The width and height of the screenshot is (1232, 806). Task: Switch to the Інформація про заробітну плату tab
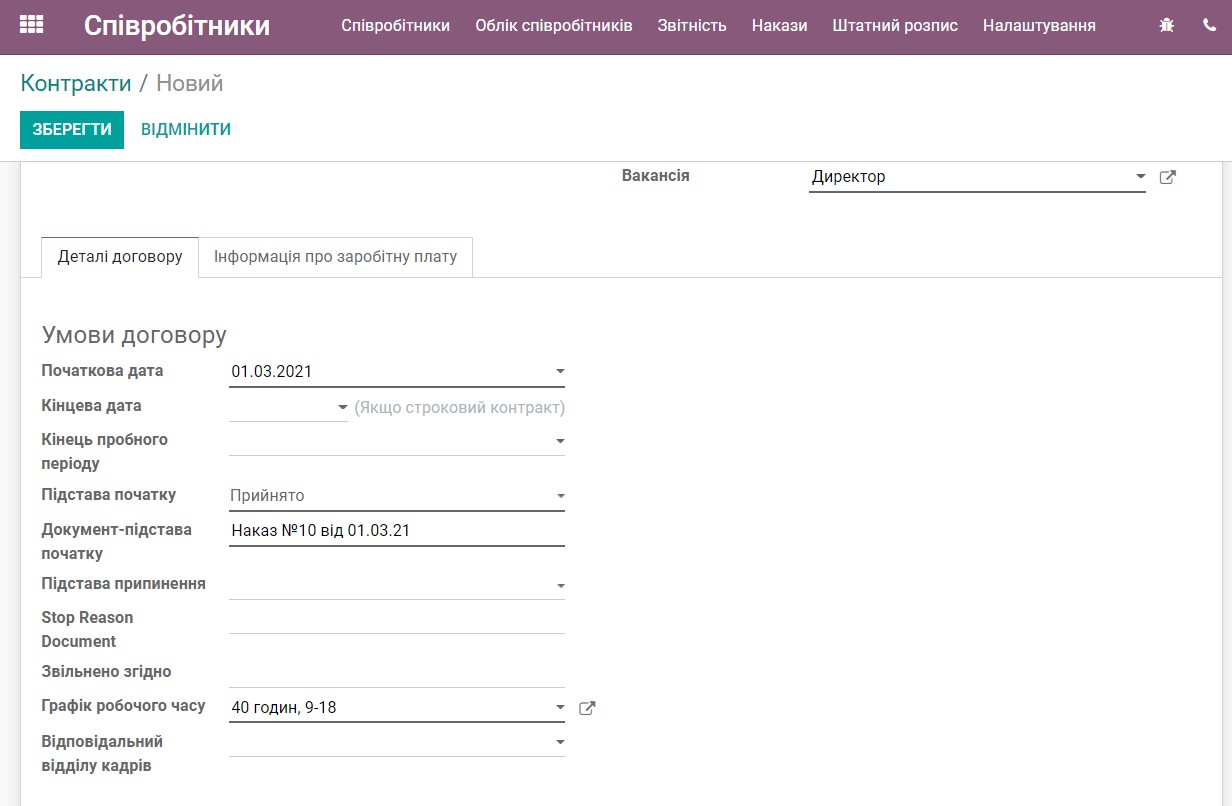tap(336, 257)
